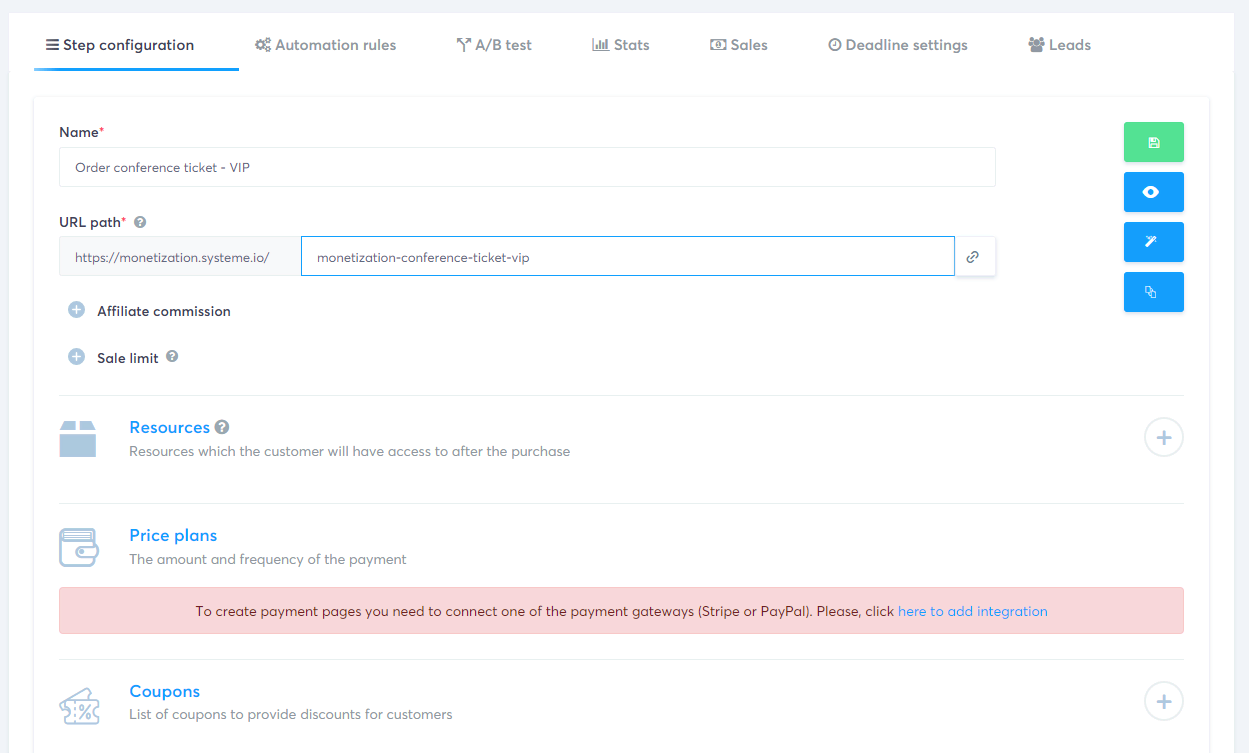Switch to the Automation rules tab
This screenshot has width=1249, height=753.
(x=325, y=45)
